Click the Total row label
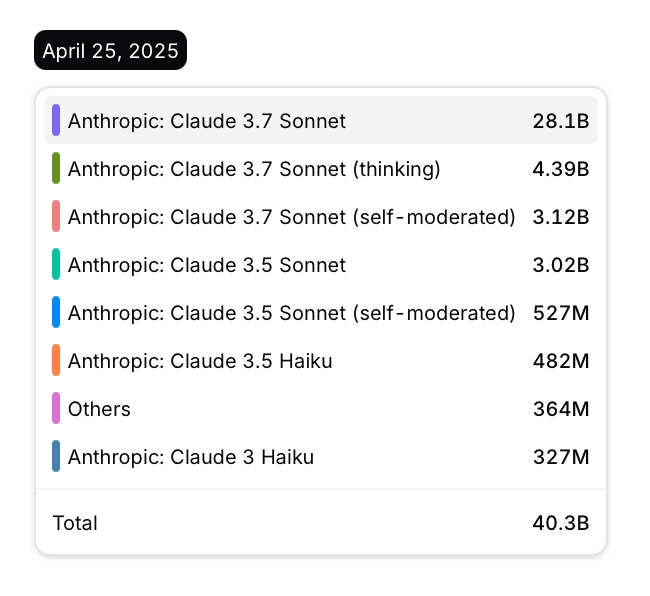The height and width of the screenshot is (596, 650). (x=75, y=523)
